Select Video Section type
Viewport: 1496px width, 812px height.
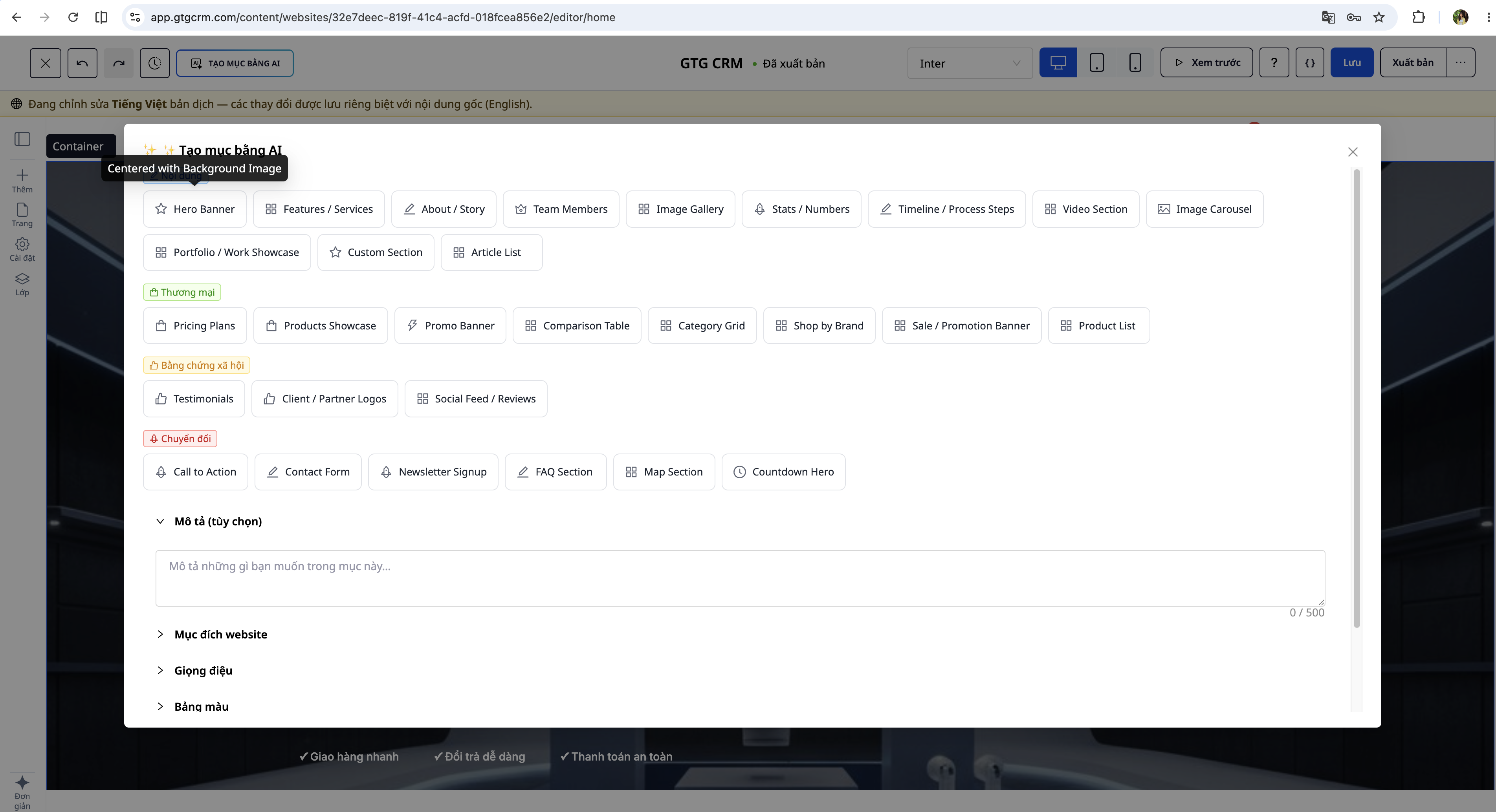click(x=1086, y=209)
